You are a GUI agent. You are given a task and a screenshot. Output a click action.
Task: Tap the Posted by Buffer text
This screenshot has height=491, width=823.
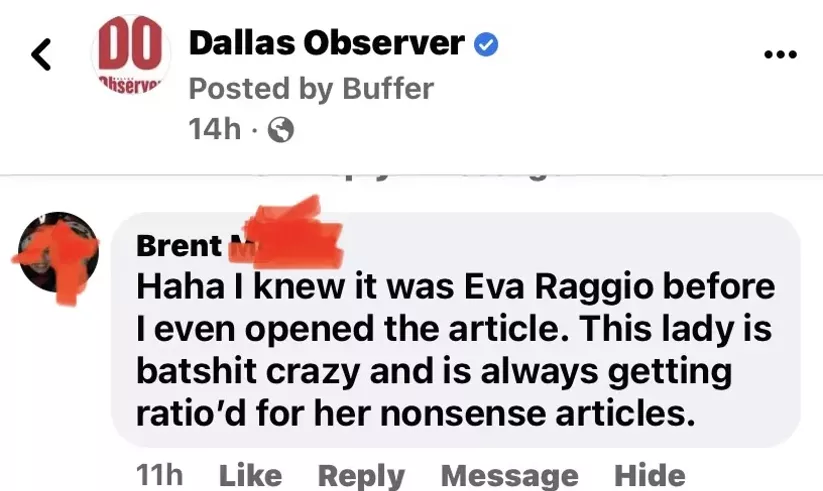pyautogui.click(x=311, y=88)
